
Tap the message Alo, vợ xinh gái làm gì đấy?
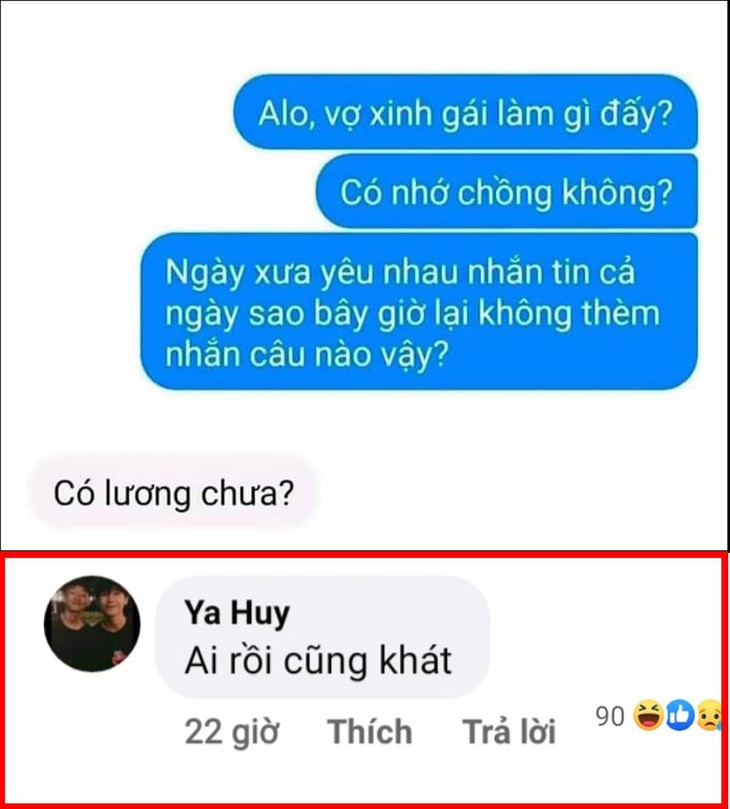[x=465, y=112]
